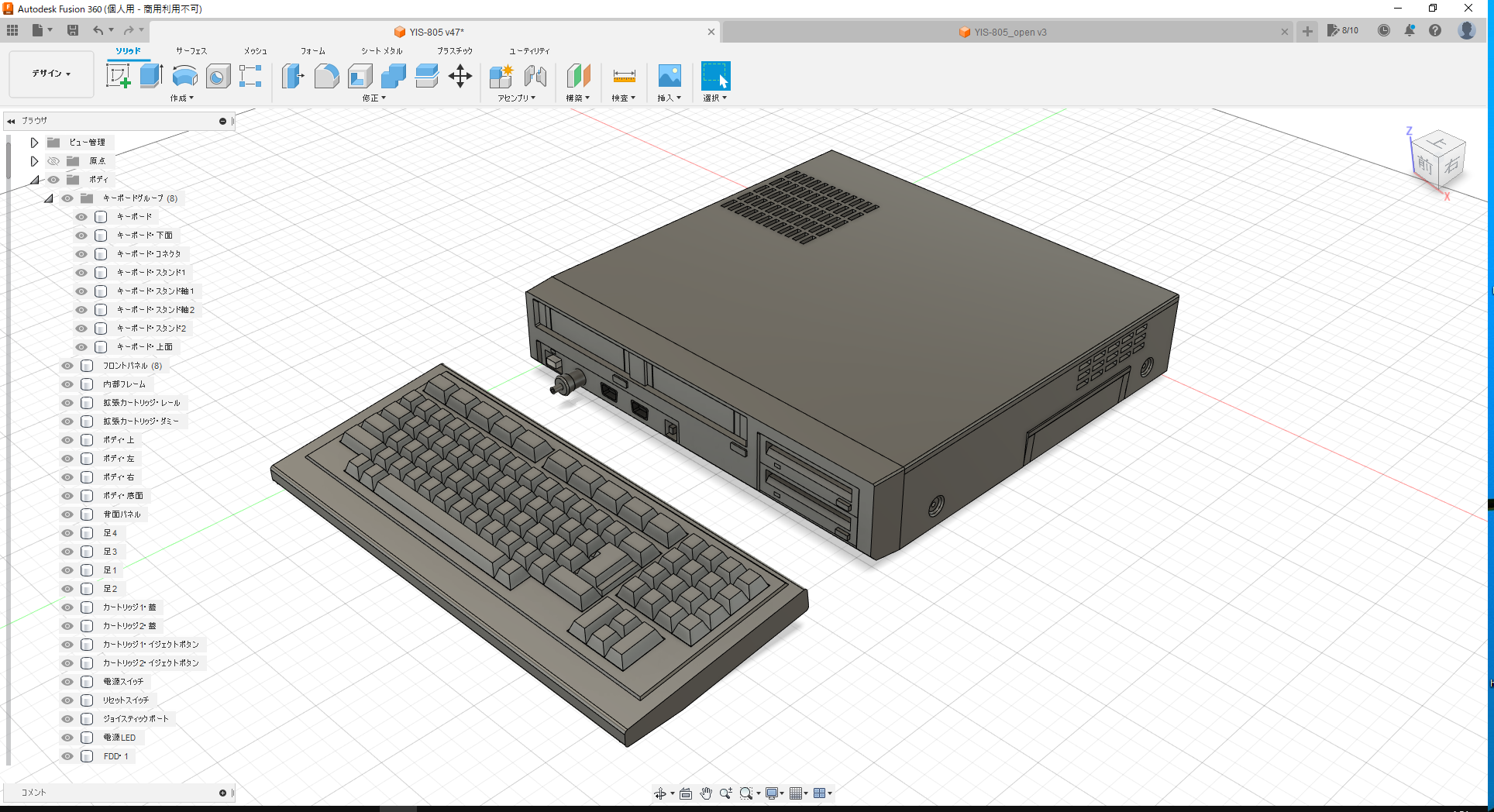The image size is (1494, 812).
Task: Collapse the キーボードグループ folder
Action: point(49,198)
